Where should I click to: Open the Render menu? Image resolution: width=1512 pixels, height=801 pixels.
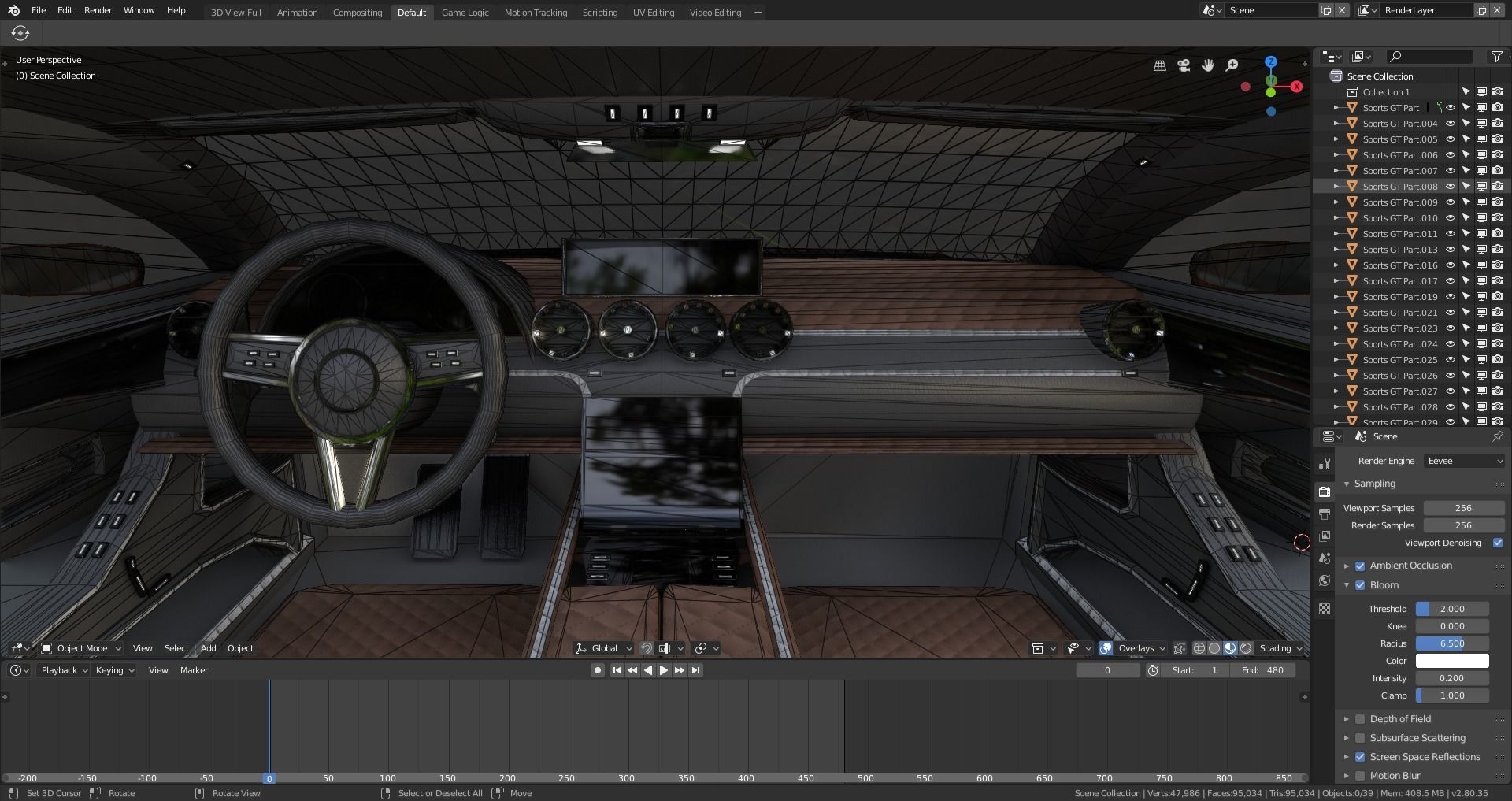click(98, 10)
